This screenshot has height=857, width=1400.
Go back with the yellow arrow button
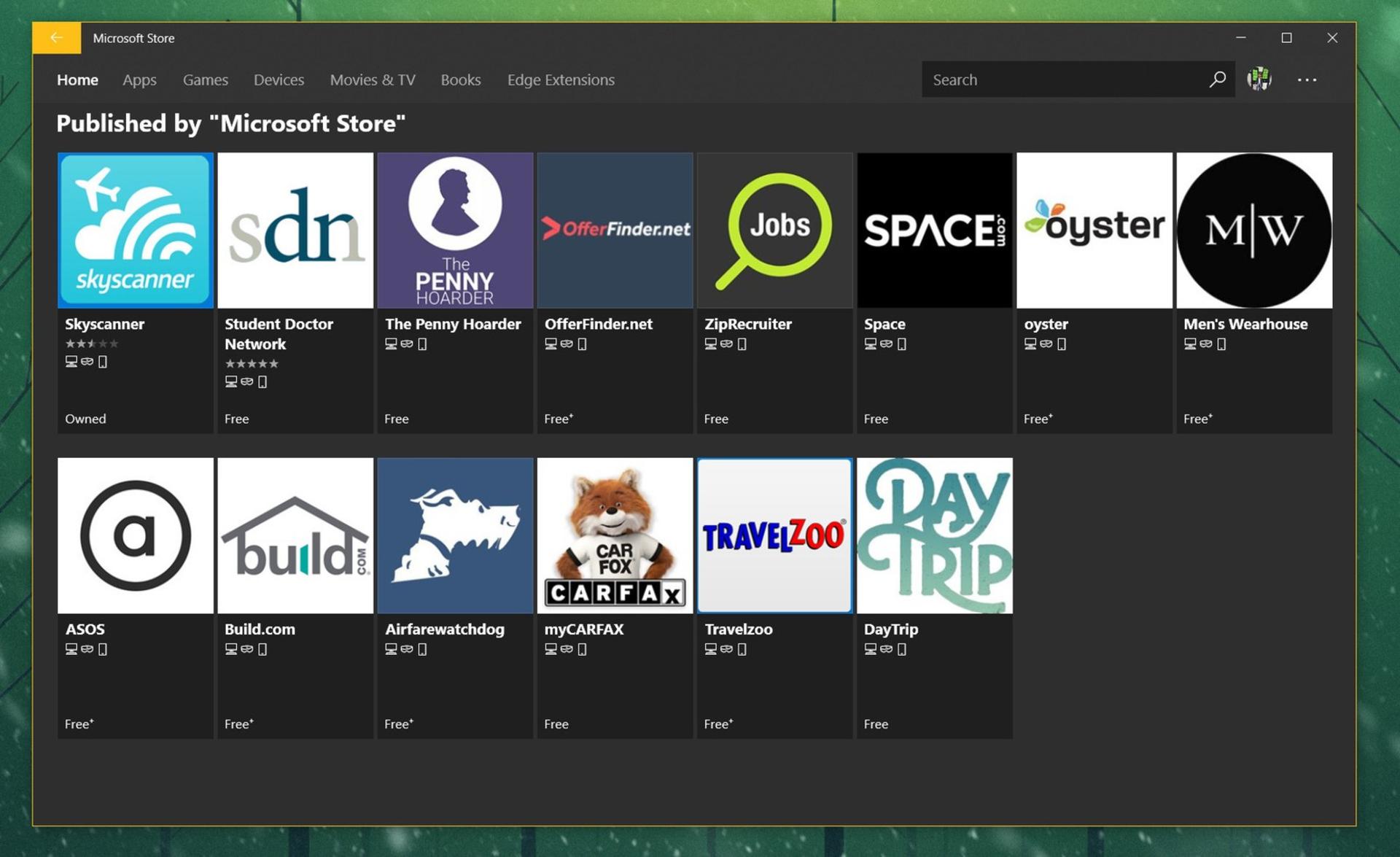[57, 38]
